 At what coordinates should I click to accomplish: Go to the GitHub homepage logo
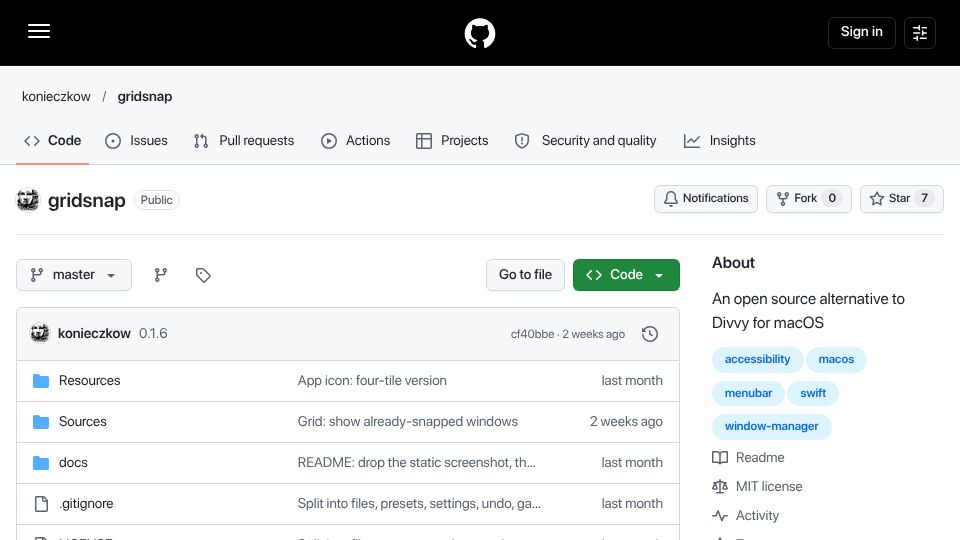click(480, 33)
